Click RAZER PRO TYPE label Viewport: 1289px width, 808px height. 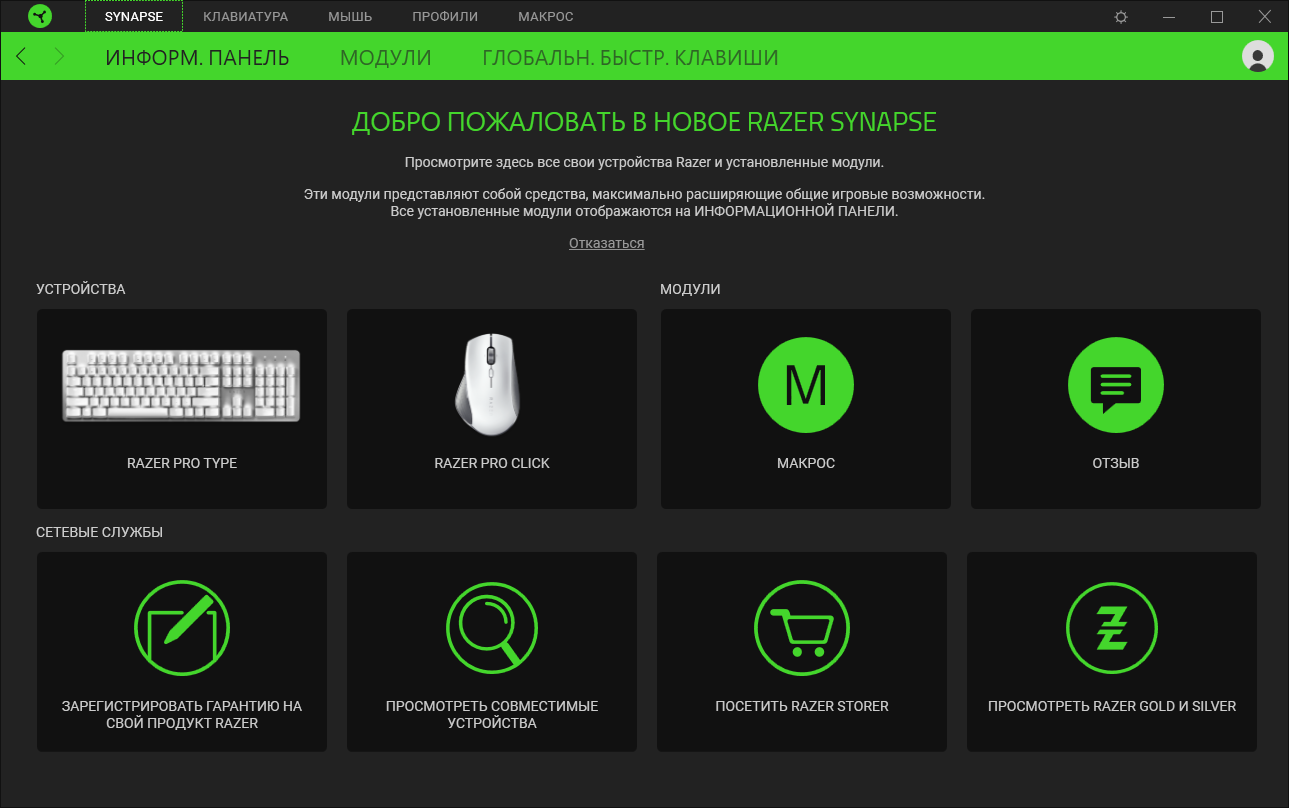click(182, 463)
